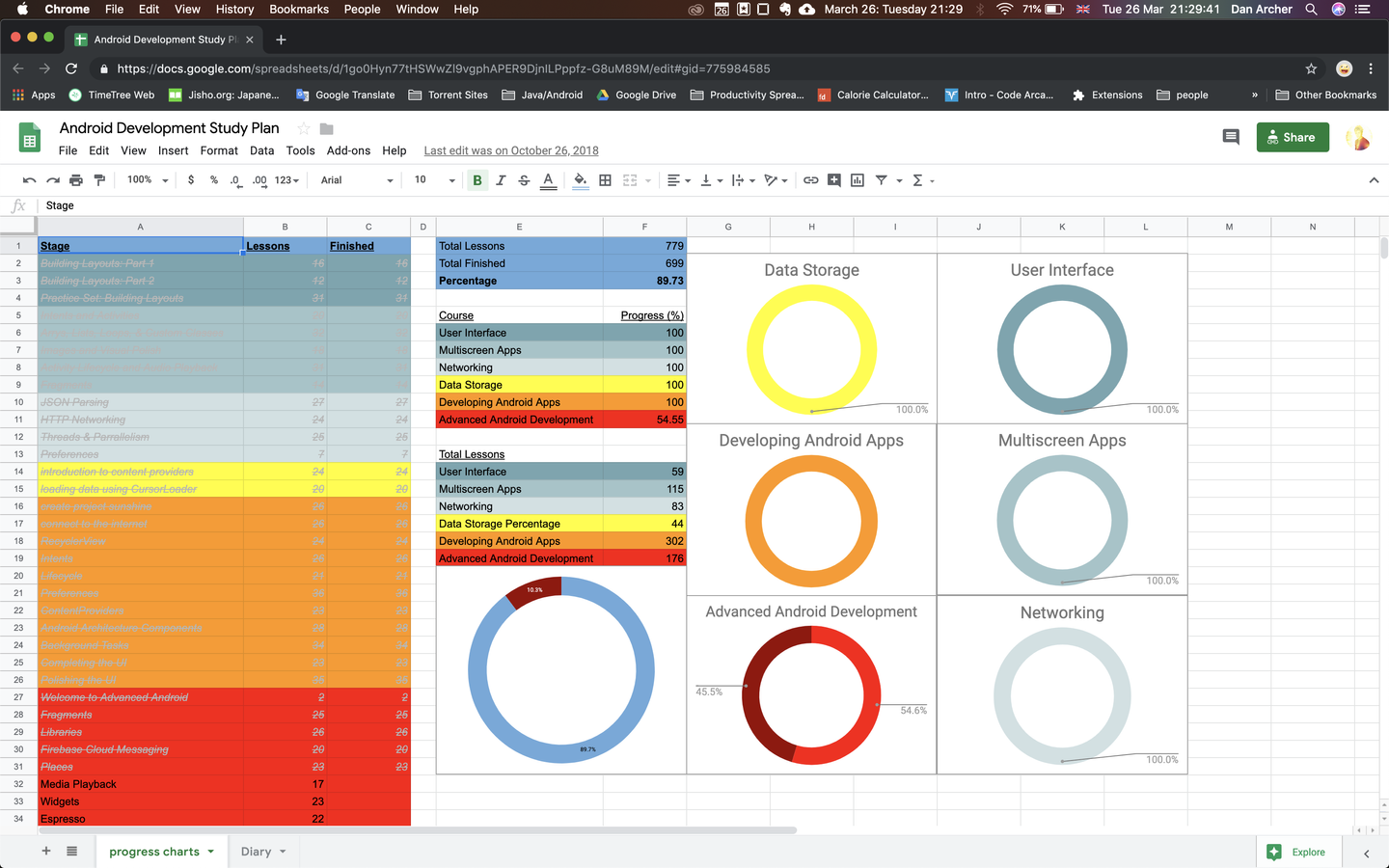Toggle strikethrough formatting

tap(524, 180)
